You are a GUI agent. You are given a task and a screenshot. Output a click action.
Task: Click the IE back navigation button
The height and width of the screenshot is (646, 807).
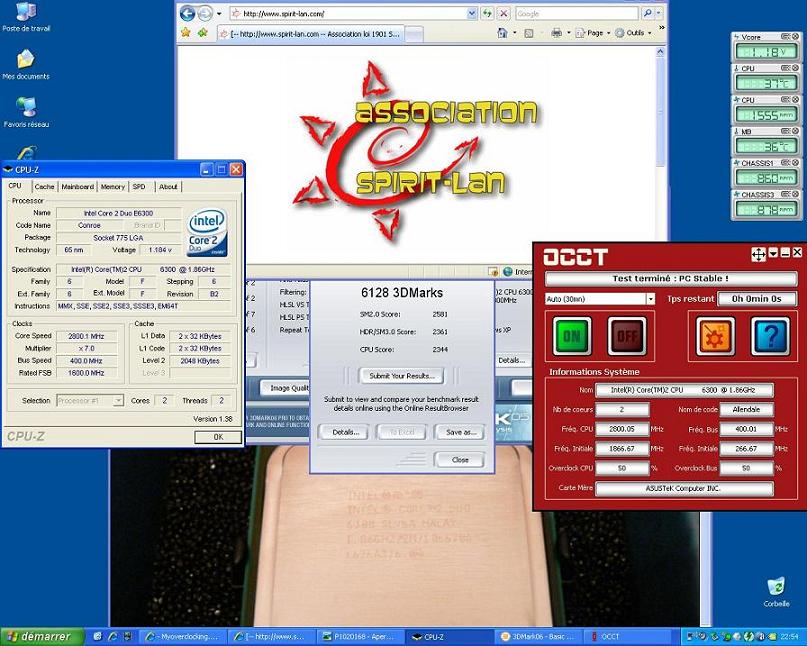point(188,14)
